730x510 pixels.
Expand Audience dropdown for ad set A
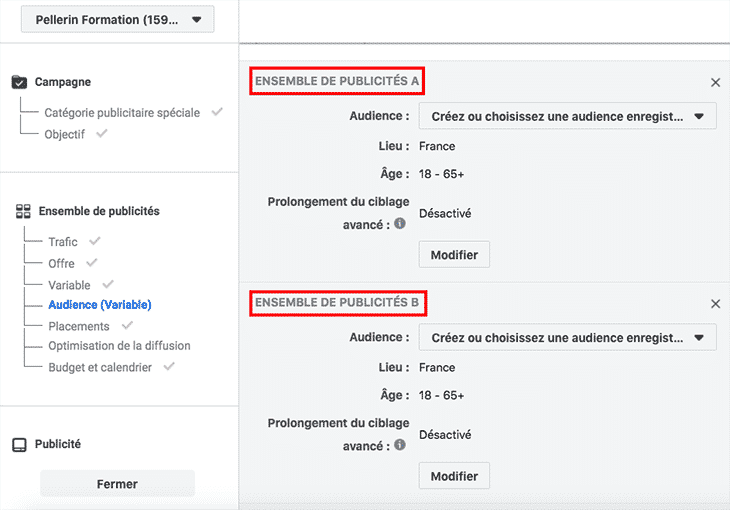pyautogui.click(x=568, y=116)
